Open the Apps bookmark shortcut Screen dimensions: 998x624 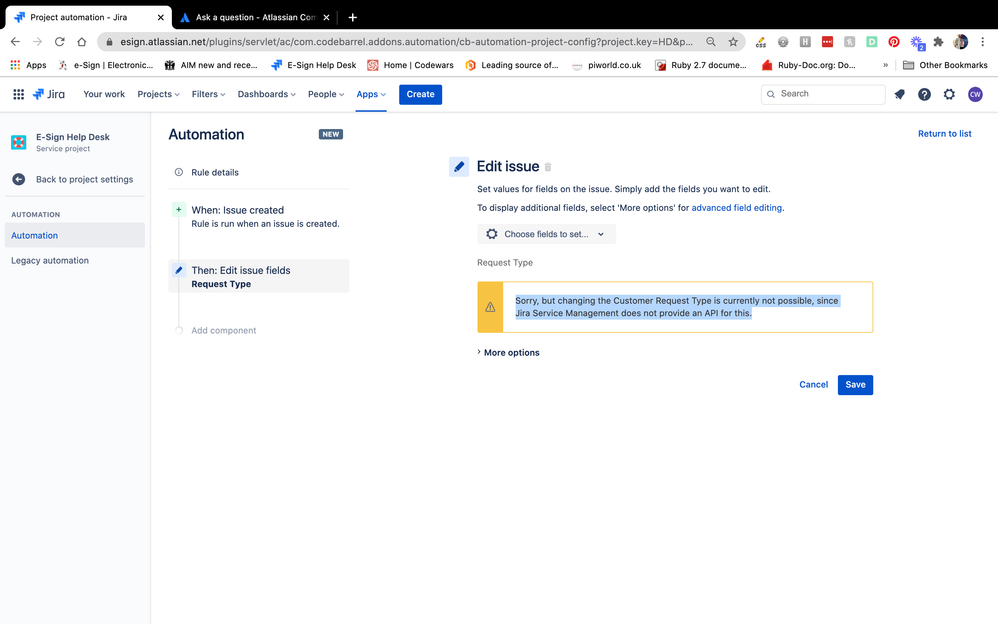(29, 65)
